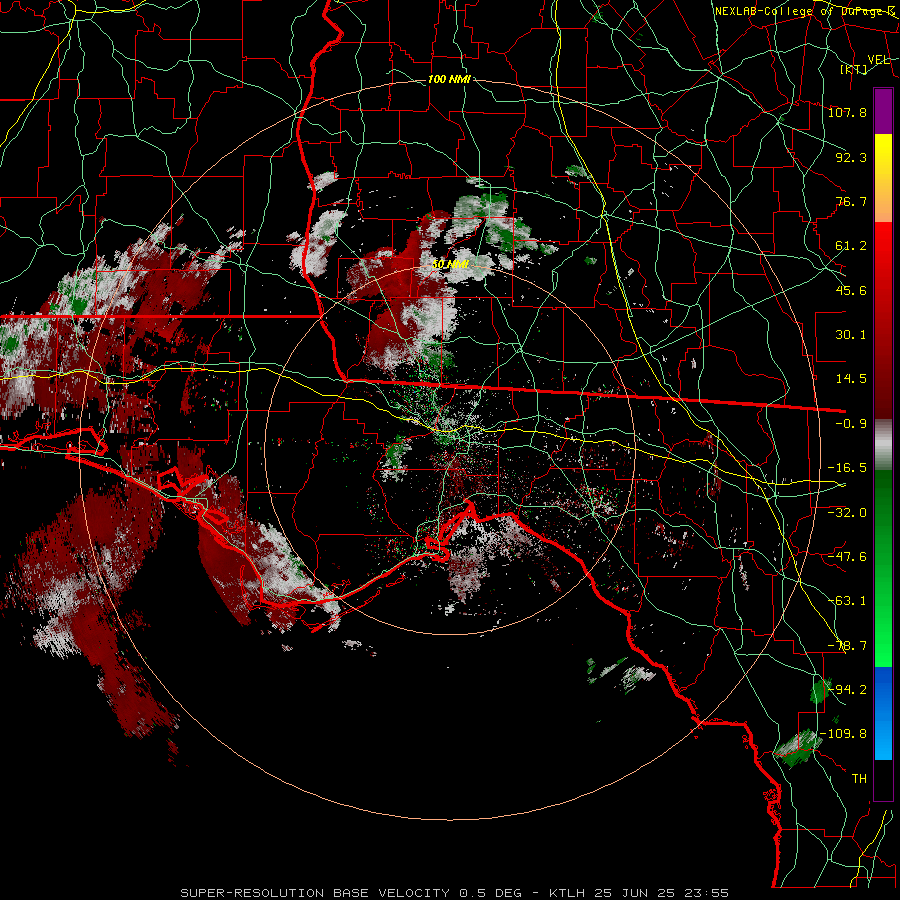This screenshot has height=900, width=900.
Task: Select the 61.2 velocity scale value
Action: tap(851, 246)
